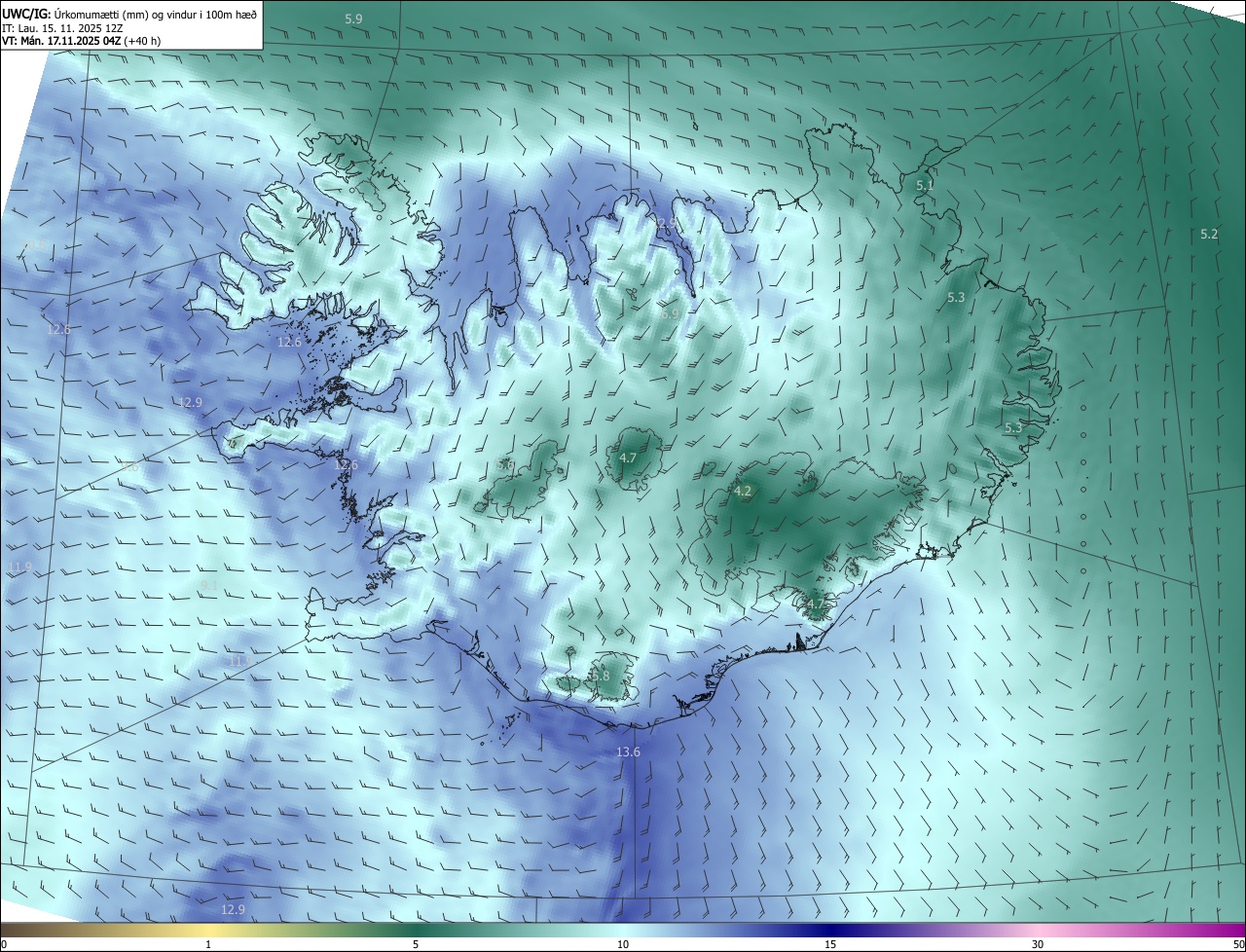Image resolution: width=1246 pixels, height=952 pixels.
Task: Click the 30 tick on the color scale
Action: 1038,944
